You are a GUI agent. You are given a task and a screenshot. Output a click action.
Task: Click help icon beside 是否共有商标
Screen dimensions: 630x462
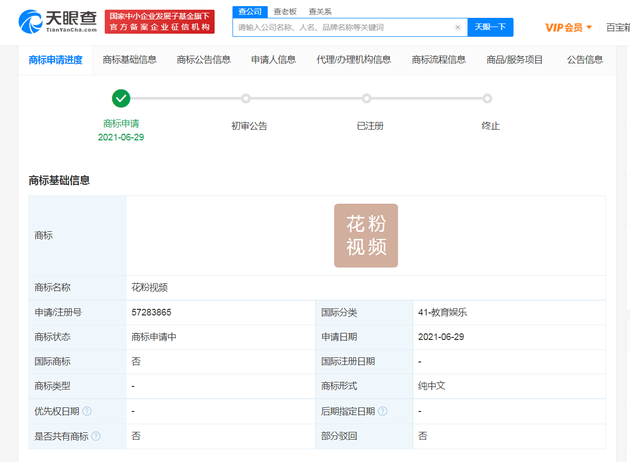97,436
